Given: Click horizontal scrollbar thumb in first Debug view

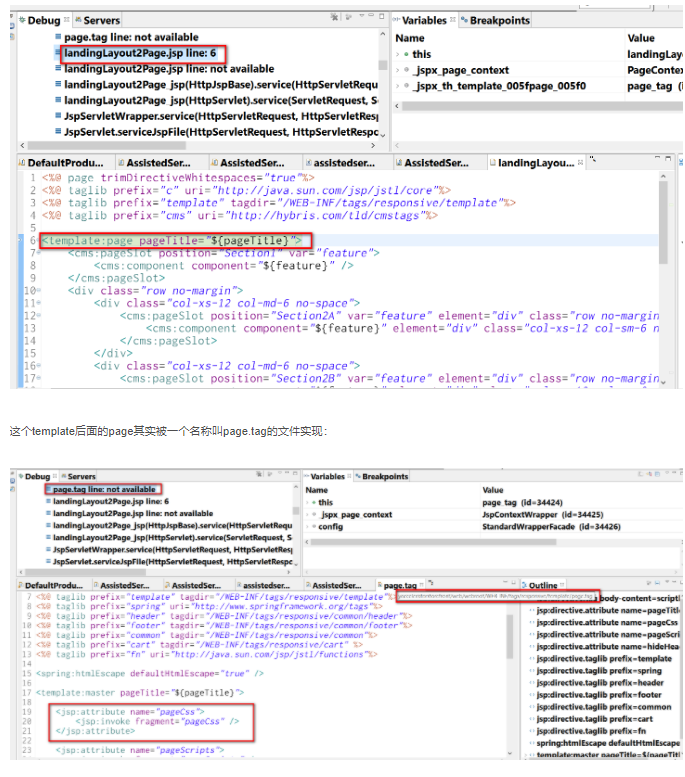Looking at the screenshot, I should (x=107, y=146).
